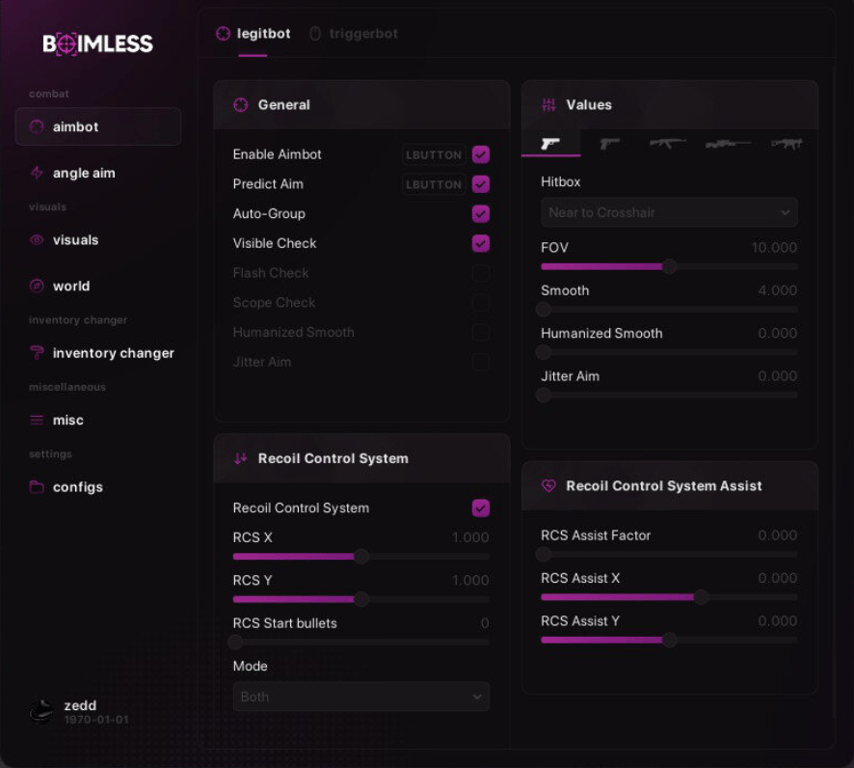Viewport: 854px width, 768px height.
Task: Click the Jitter Aim slider in Values
Action: point(669,395)
